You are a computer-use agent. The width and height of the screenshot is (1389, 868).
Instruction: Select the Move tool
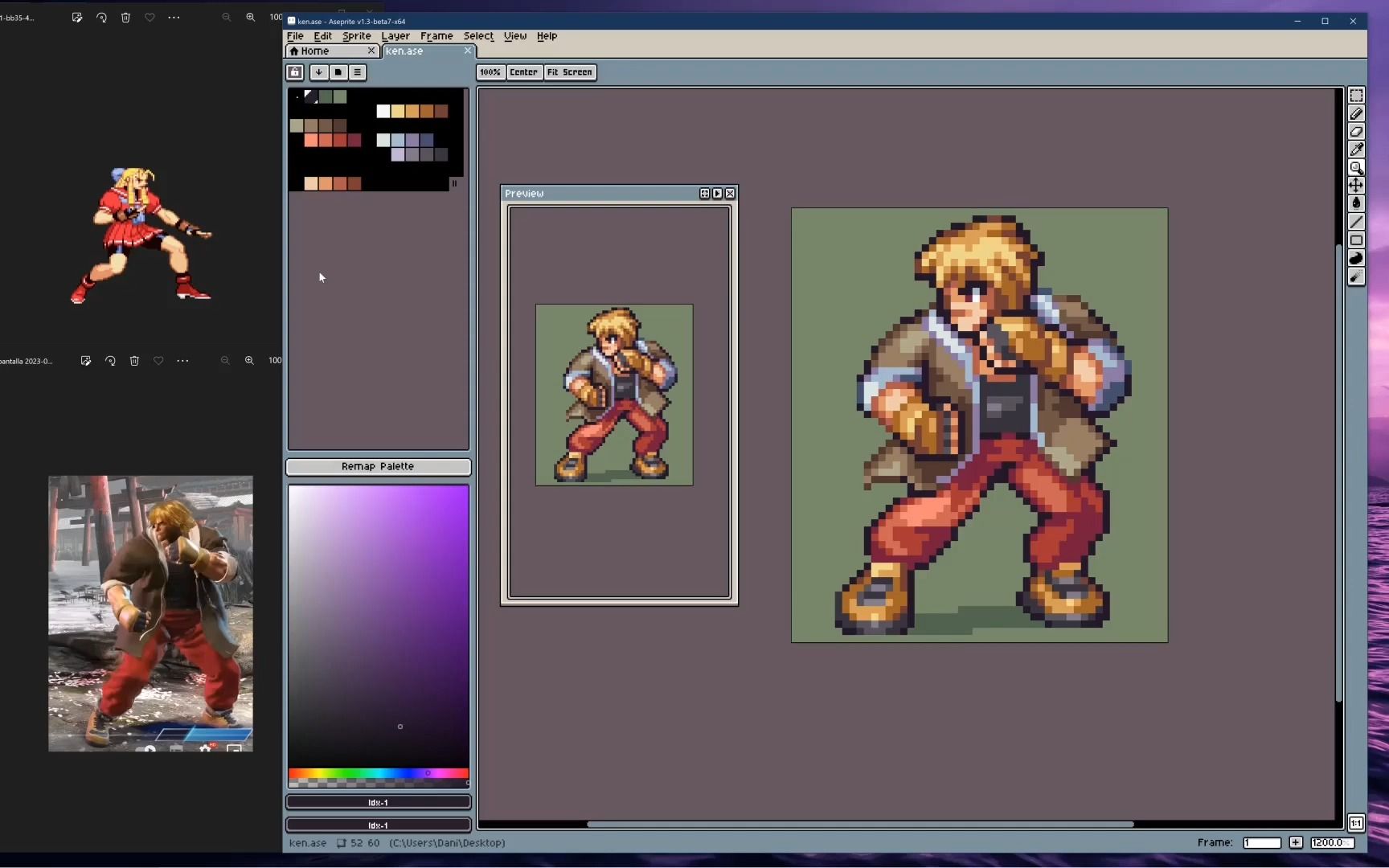tap(1356, 186)
